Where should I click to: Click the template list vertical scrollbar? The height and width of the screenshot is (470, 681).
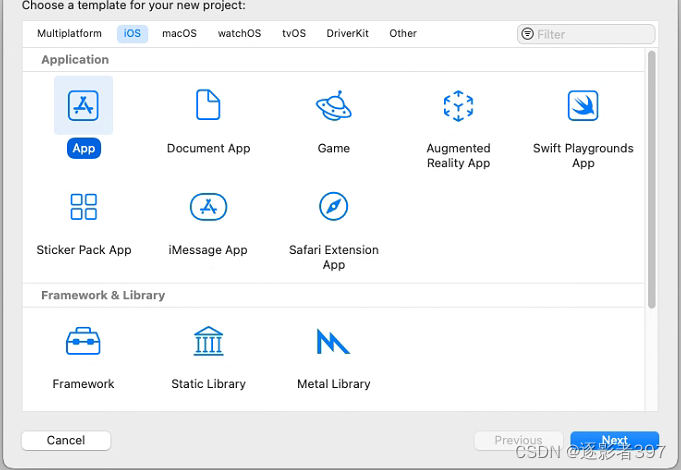coord(651,180)
